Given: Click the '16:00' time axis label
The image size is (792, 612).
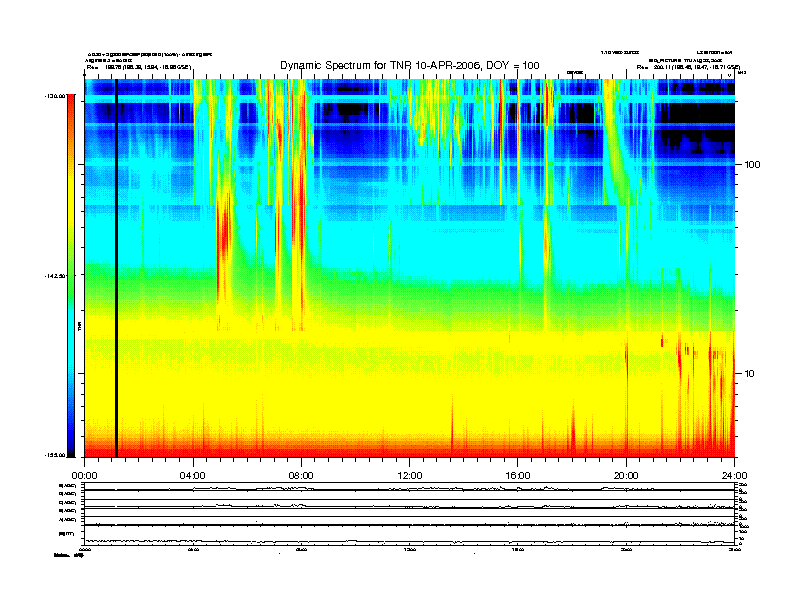Looking at the screenshot, I should pos(518,476).
